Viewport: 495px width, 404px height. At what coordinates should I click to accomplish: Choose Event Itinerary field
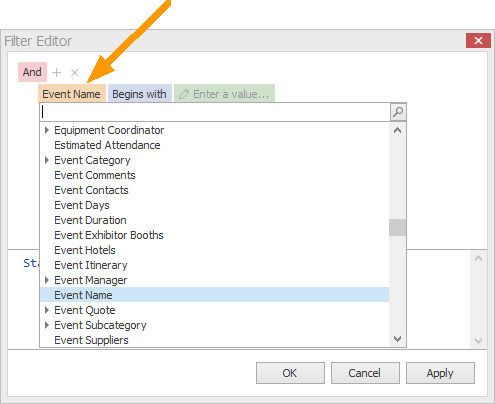click(214, 265)
